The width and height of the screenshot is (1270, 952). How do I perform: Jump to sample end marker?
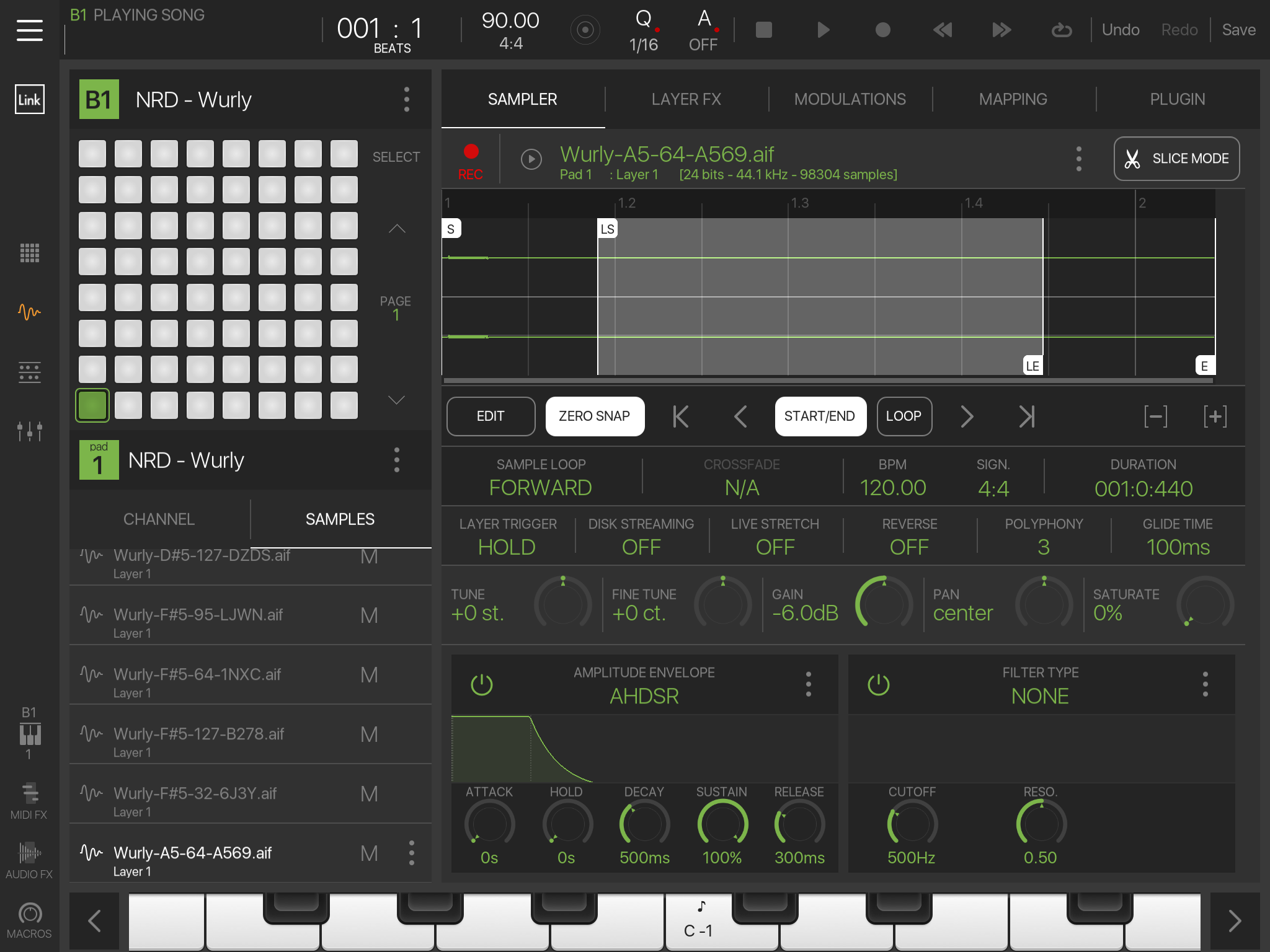[x=1026, y=416]
